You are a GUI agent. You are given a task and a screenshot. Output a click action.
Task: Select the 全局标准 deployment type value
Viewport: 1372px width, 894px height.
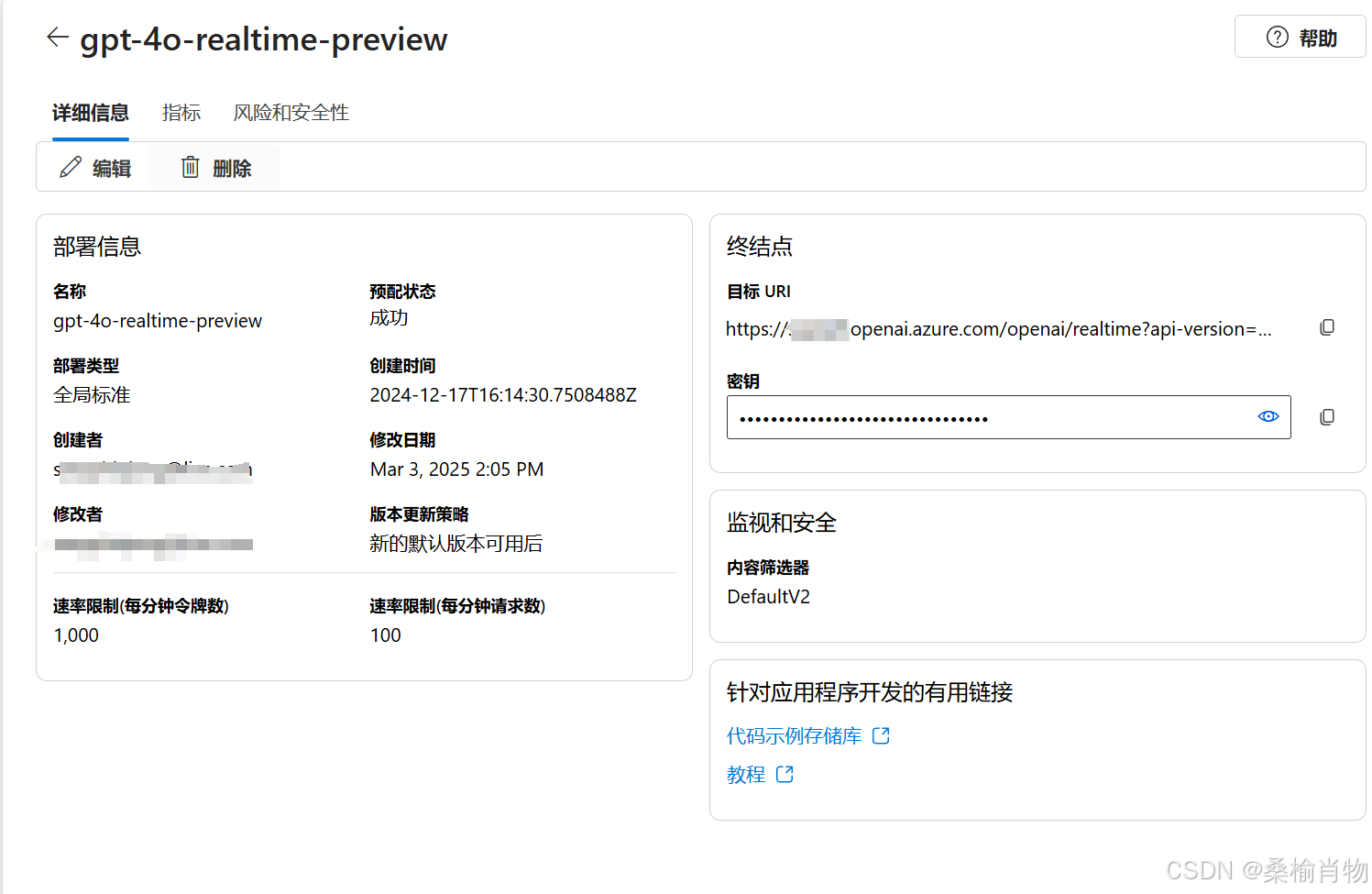point(92,395)
